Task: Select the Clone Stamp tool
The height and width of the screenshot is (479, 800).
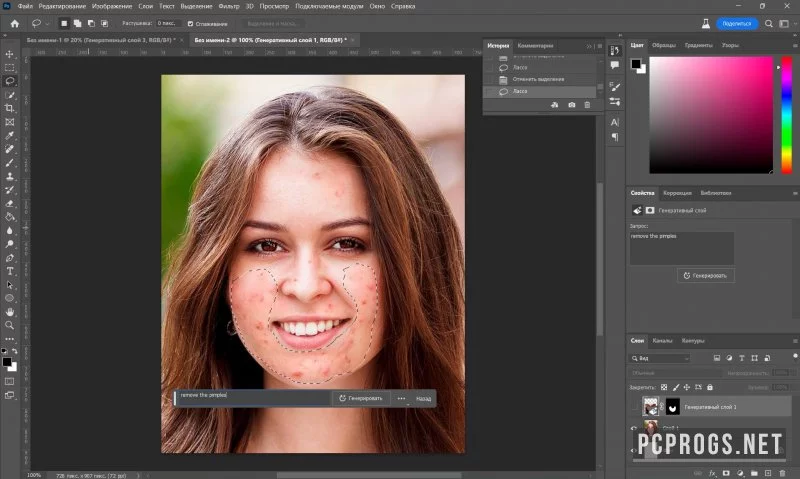Action: [9, 177]
